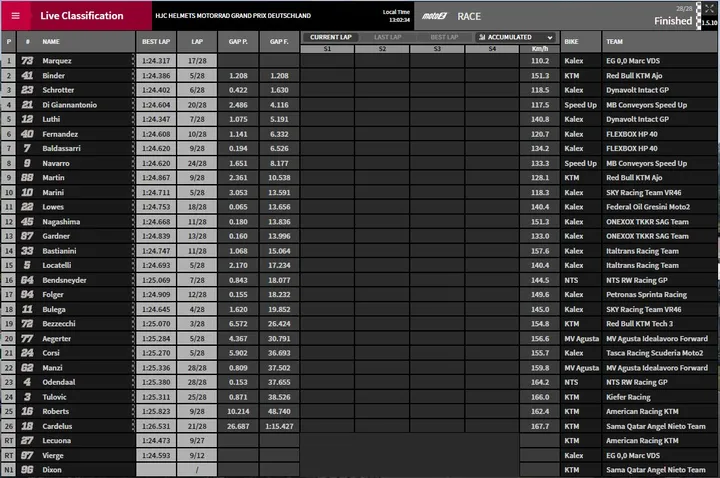Image resolution: width=720 pixels, height=478 pixels.
Task: Select rider Nagashima name
Action: pyautogui.click(x=61, y=222)
